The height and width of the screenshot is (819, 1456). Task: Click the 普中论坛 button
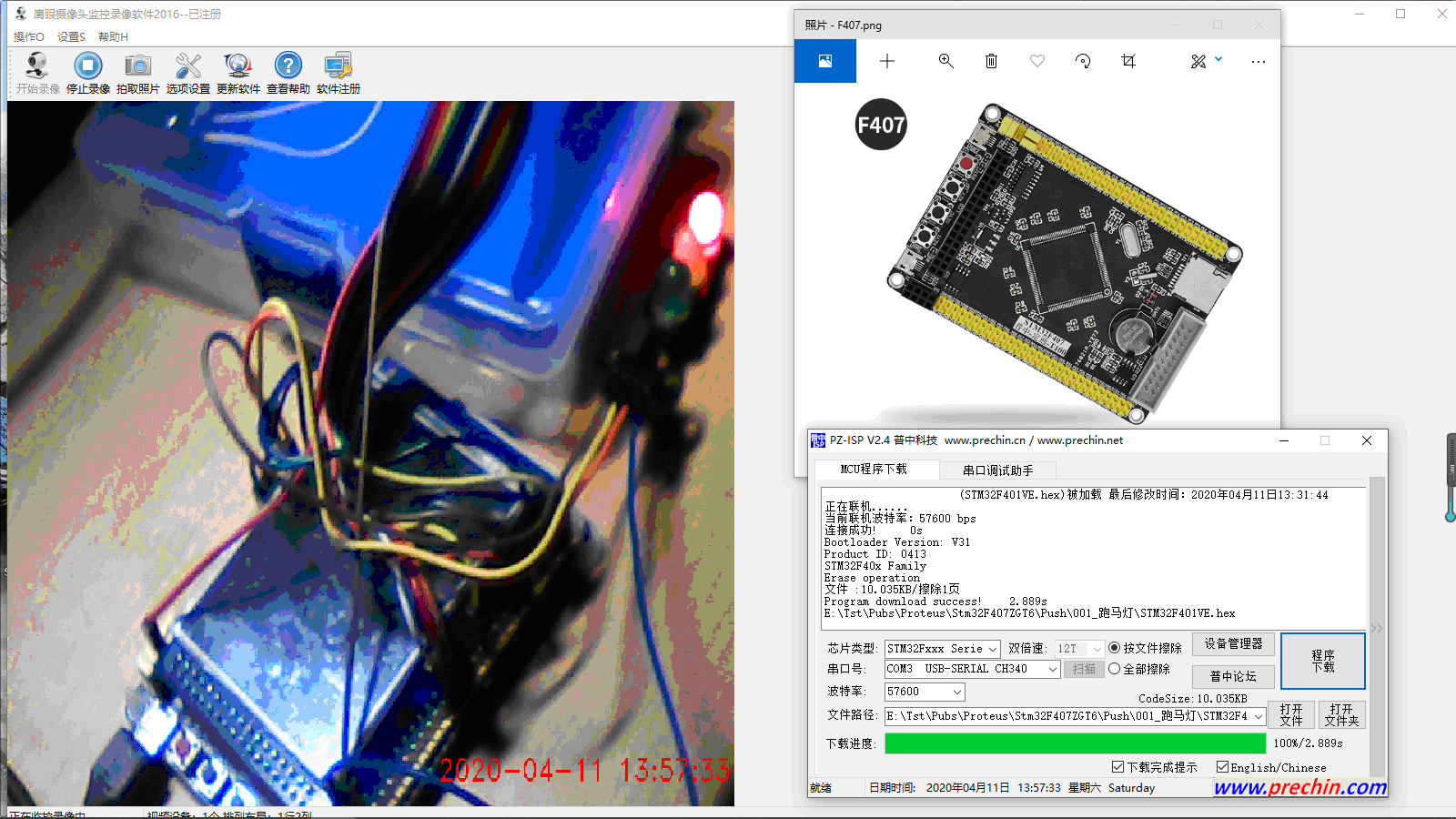pos(1233,676)
